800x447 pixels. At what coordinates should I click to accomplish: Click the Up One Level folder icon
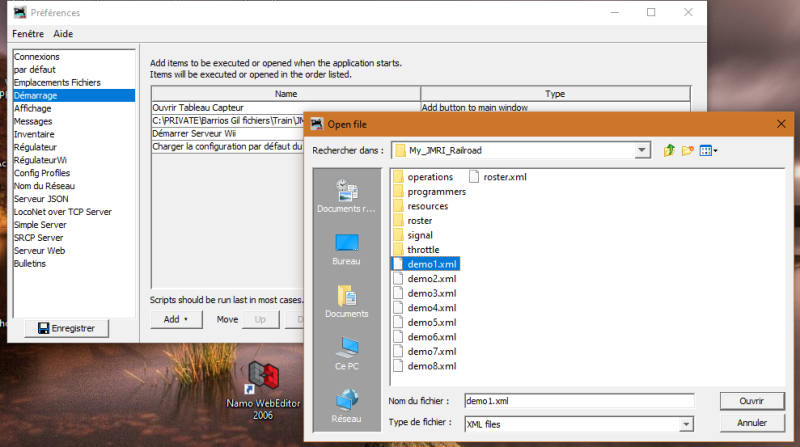click(x=669, y=151)
